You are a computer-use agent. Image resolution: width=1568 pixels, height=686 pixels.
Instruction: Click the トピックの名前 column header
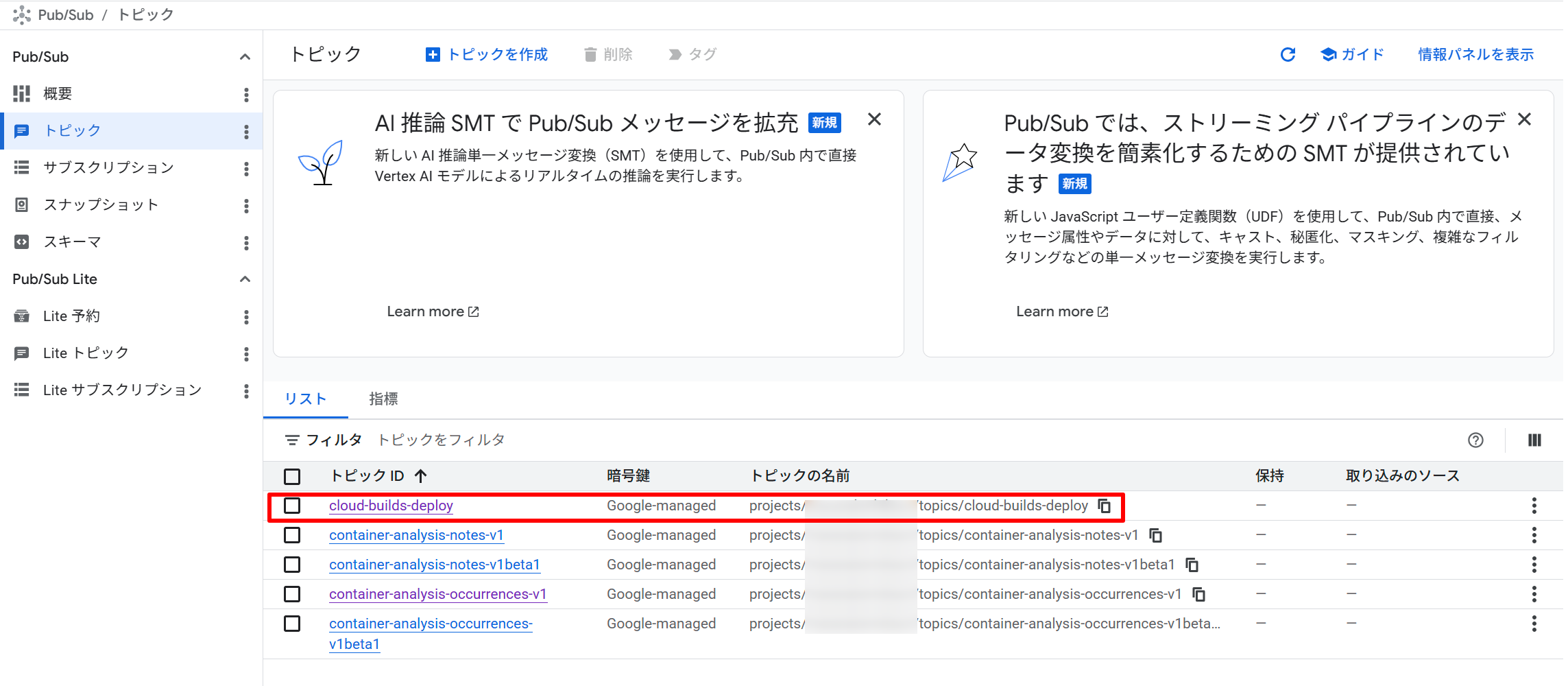[x=800, y=476]
